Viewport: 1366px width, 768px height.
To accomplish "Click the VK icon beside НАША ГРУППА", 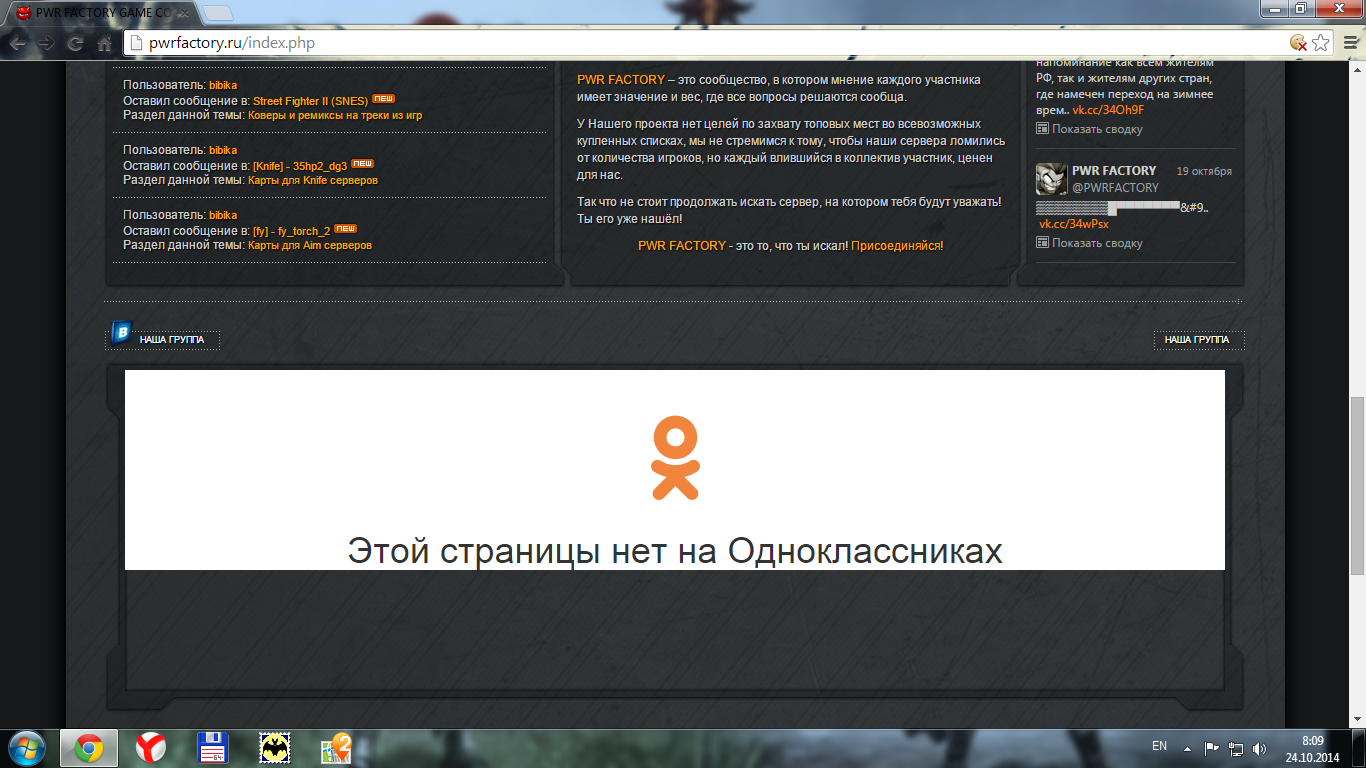I will pos(121,333).
